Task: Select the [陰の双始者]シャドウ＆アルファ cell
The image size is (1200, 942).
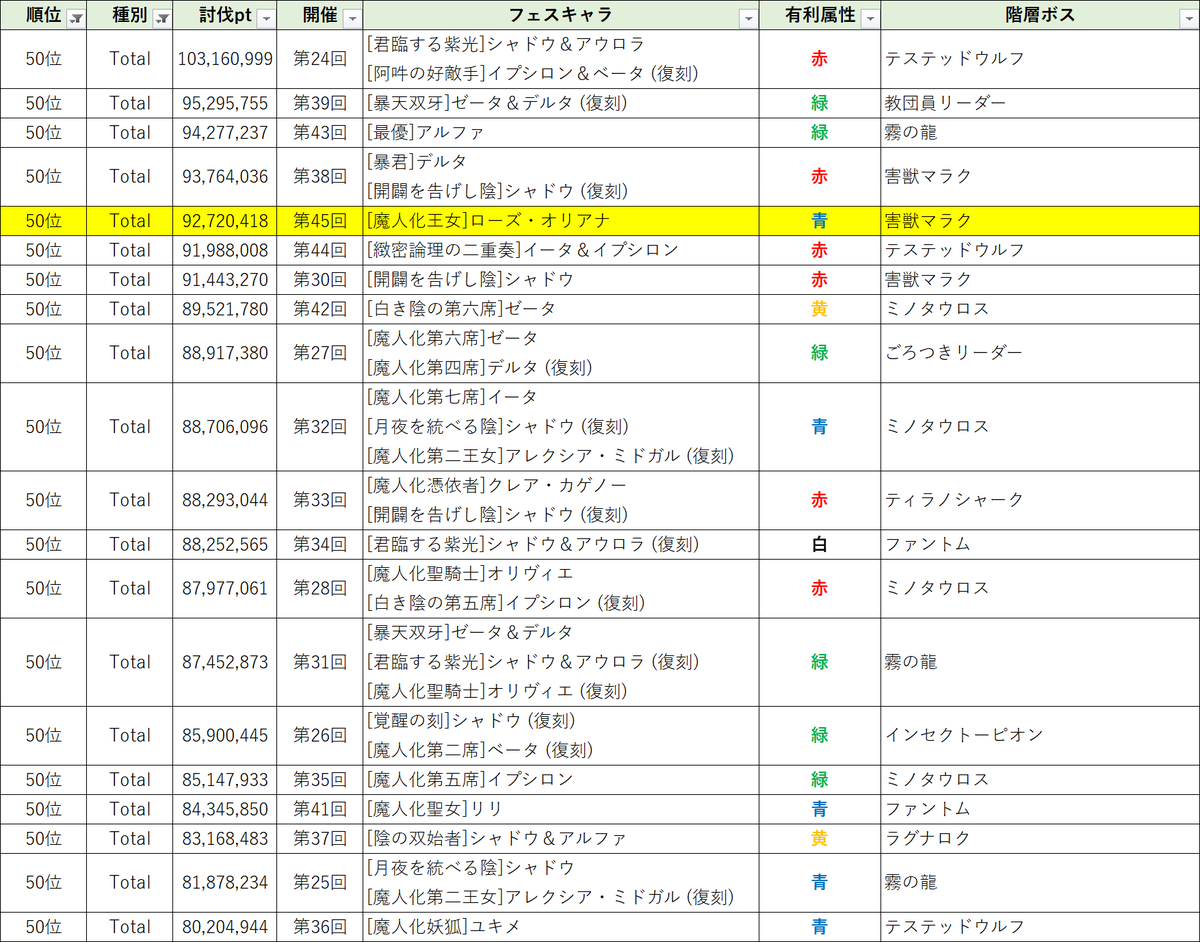Action: [561, 838]
